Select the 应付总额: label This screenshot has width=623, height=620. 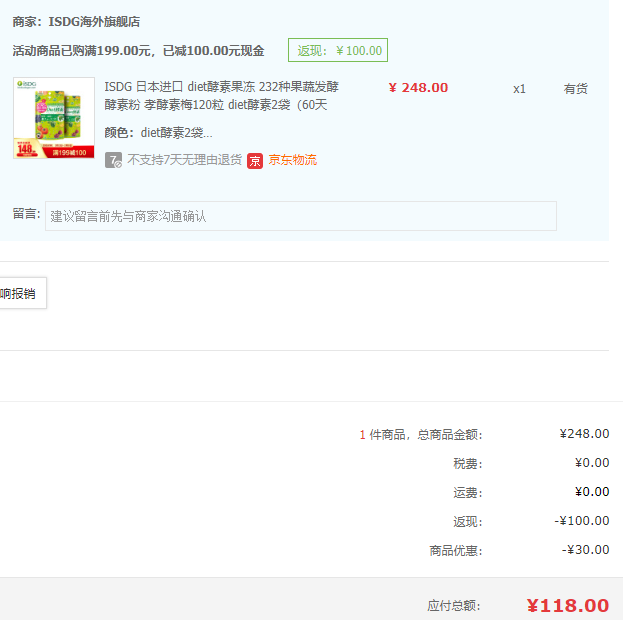click(x=454, y=606)
